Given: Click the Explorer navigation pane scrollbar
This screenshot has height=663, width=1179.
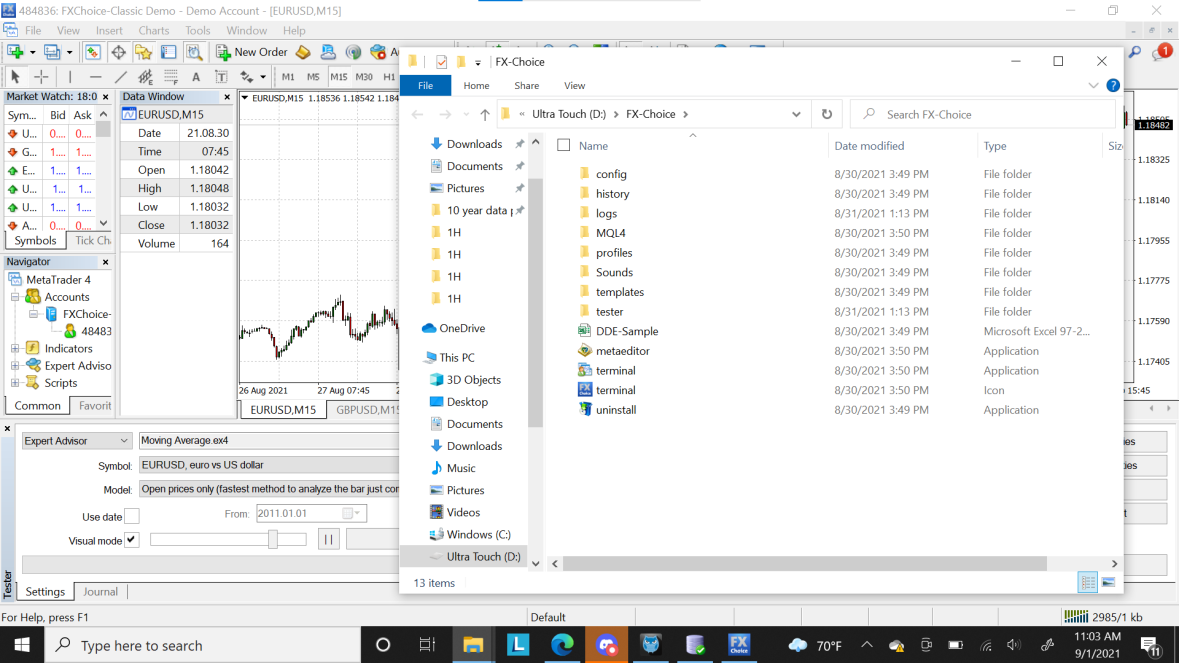Looking at the screenshot, I should point(535,302).
